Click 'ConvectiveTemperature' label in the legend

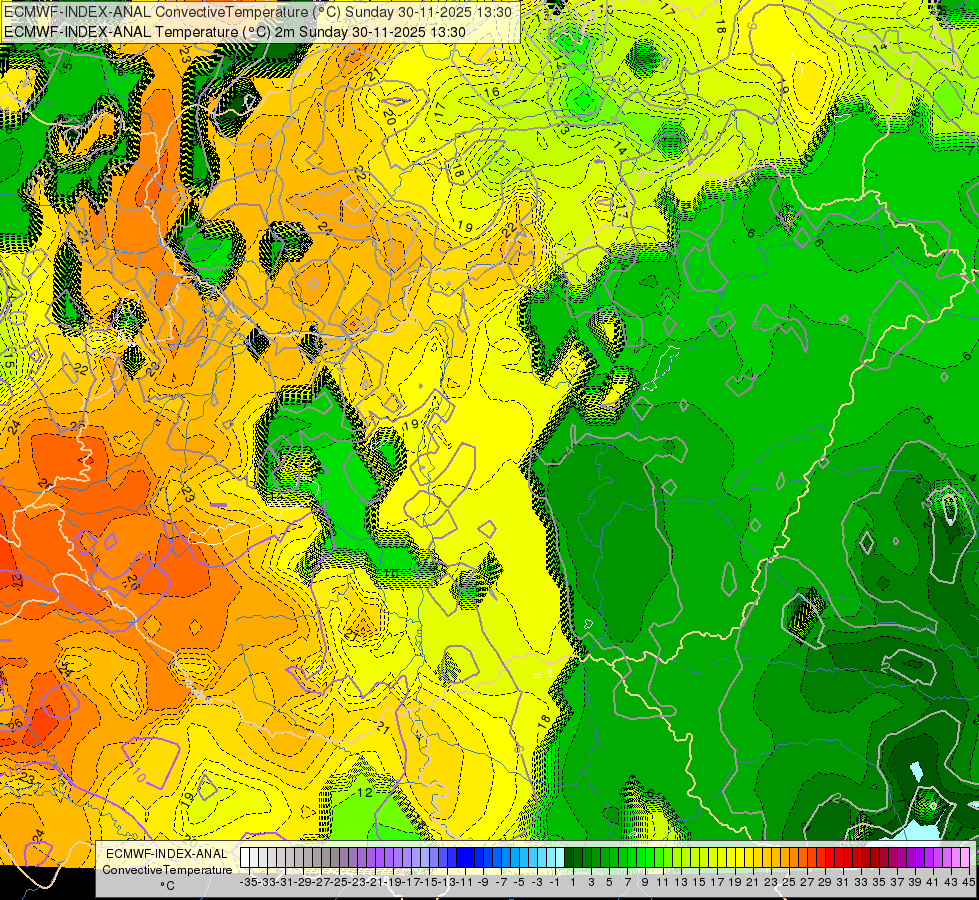click(x=167, y=869)
